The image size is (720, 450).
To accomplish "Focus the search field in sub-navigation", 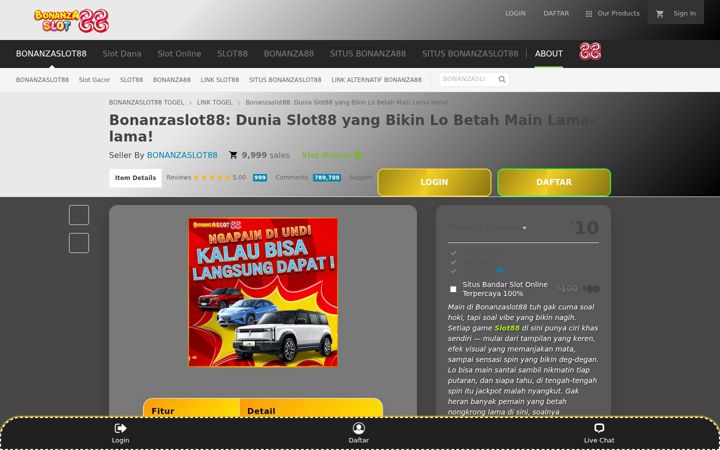I will coord(467,79).
